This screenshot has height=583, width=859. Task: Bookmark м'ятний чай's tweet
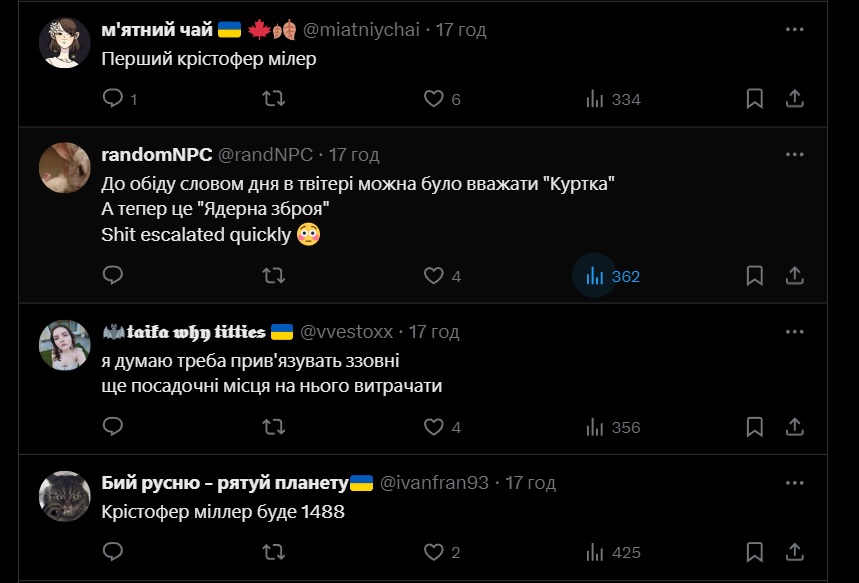pyautogui.click(x=755, y=99)
